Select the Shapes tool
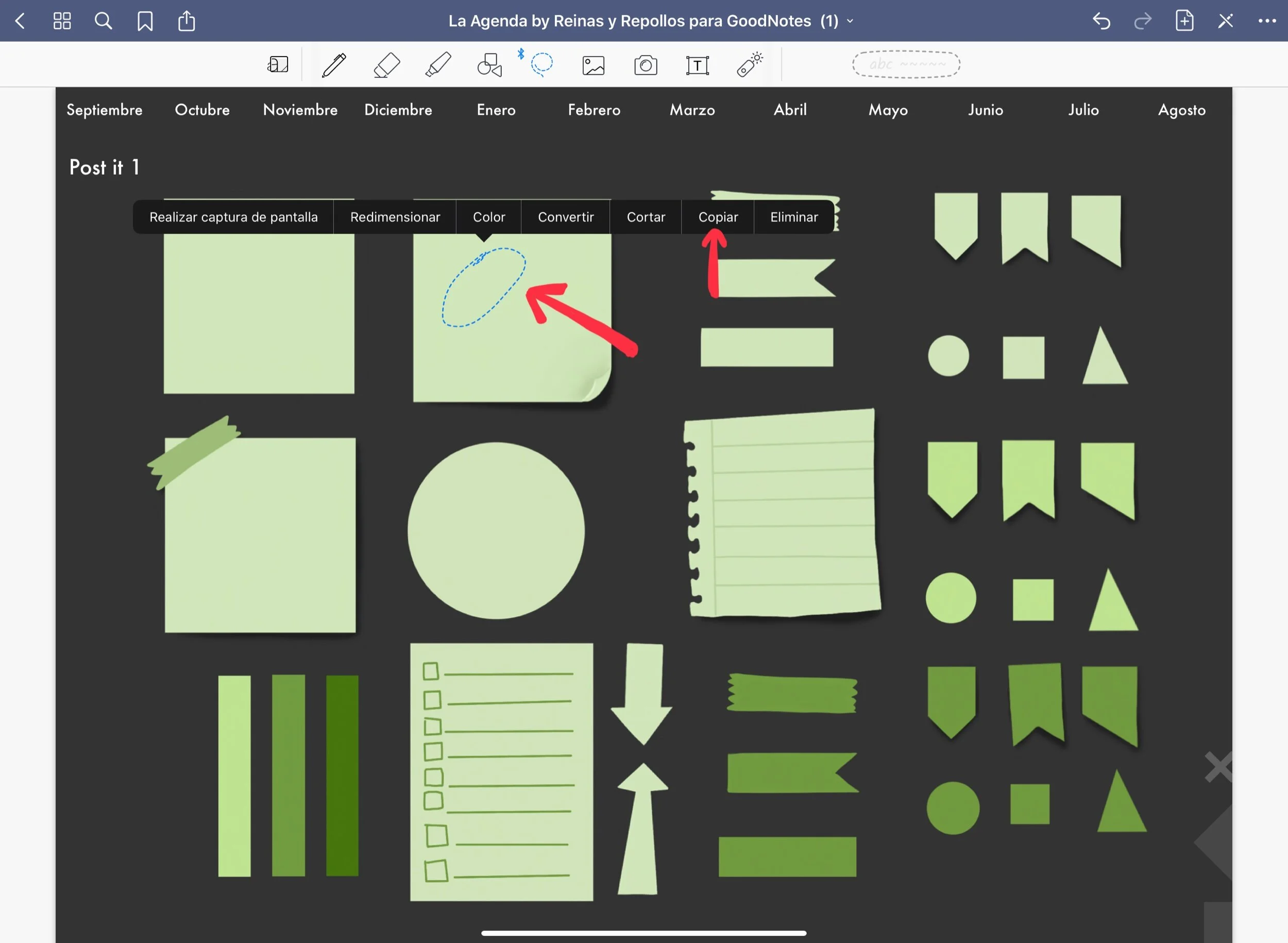This screenshot has width=1288, height=943. (x=489, y=65)
